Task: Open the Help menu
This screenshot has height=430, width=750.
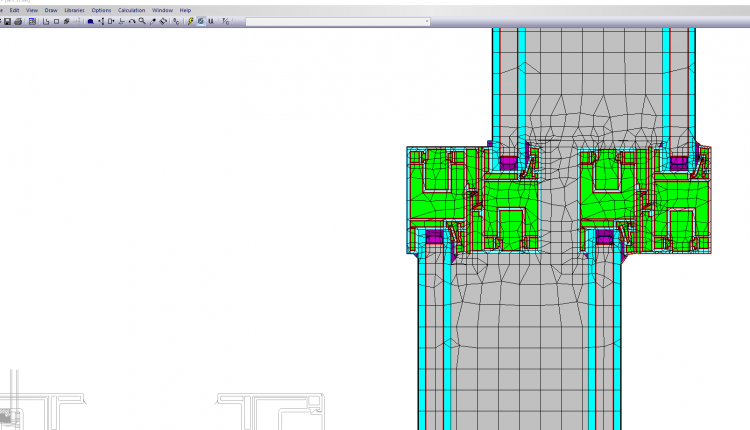Action: click(185, 10)
